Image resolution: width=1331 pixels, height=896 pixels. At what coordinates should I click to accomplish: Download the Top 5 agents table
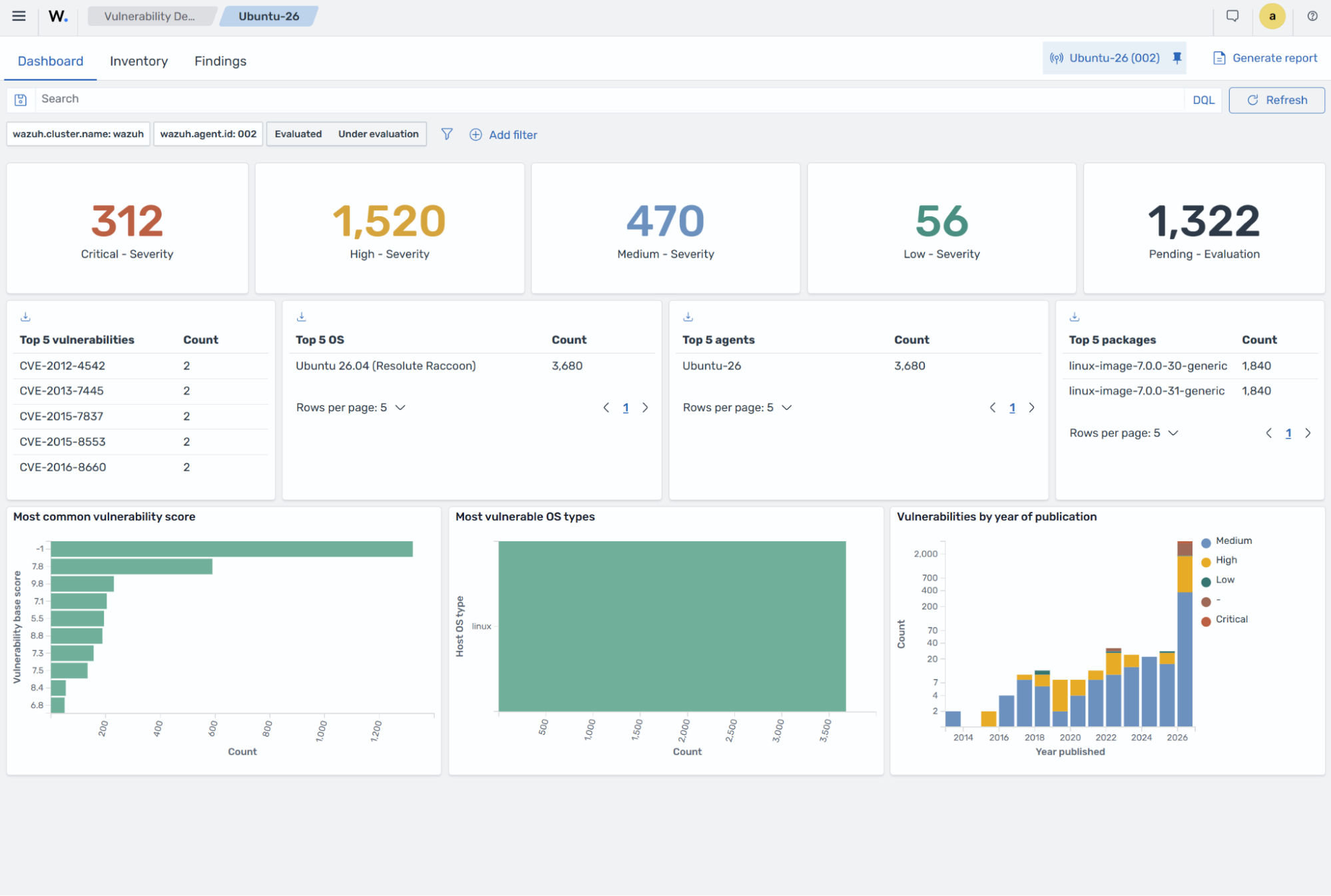(x=688, y=317)
